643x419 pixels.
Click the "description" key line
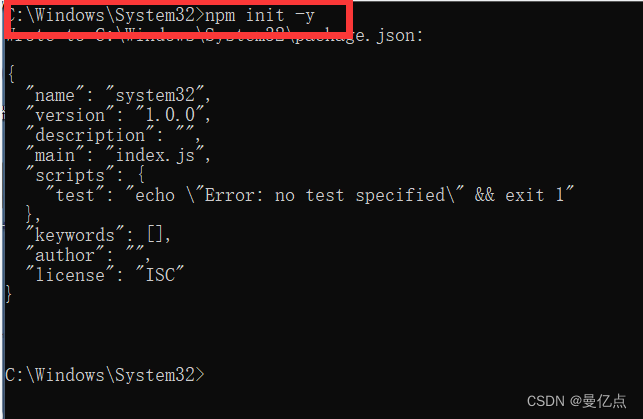click(x=90, y=135)
